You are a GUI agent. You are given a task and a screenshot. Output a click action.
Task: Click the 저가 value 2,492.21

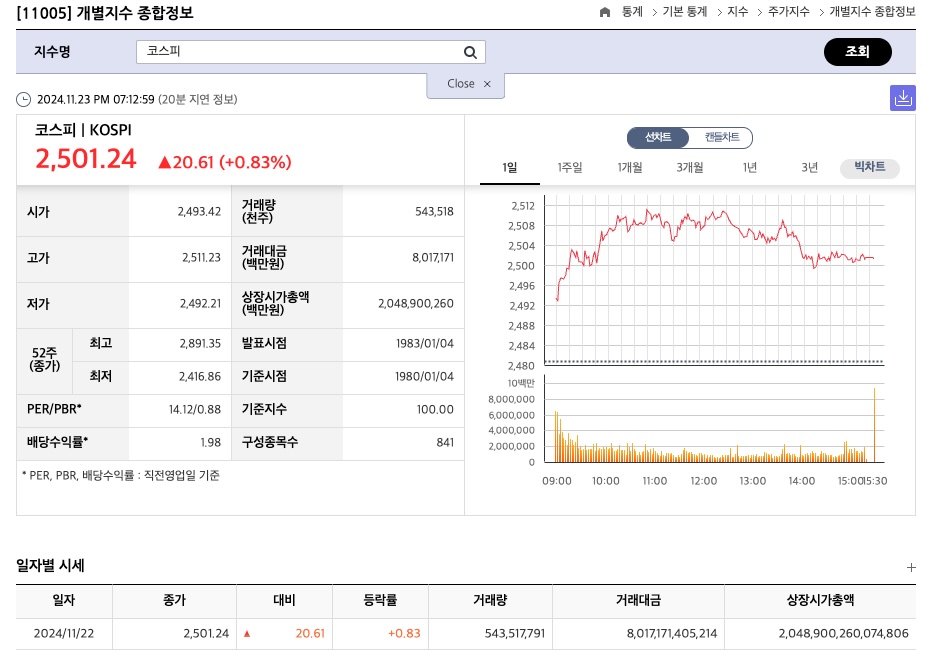click(x=200, y=304)
